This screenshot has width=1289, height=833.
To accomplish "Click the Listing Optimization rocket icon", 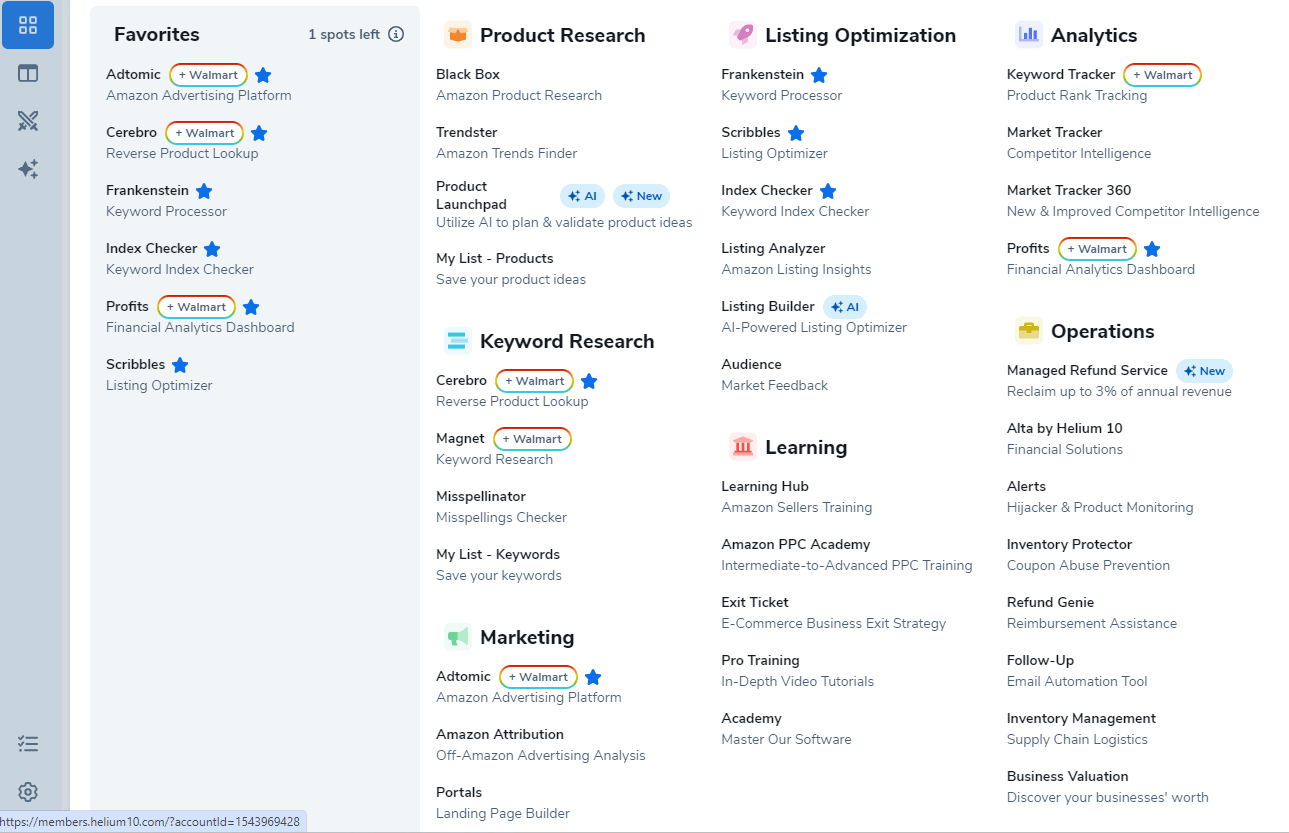I will click(x=743, y=35).
